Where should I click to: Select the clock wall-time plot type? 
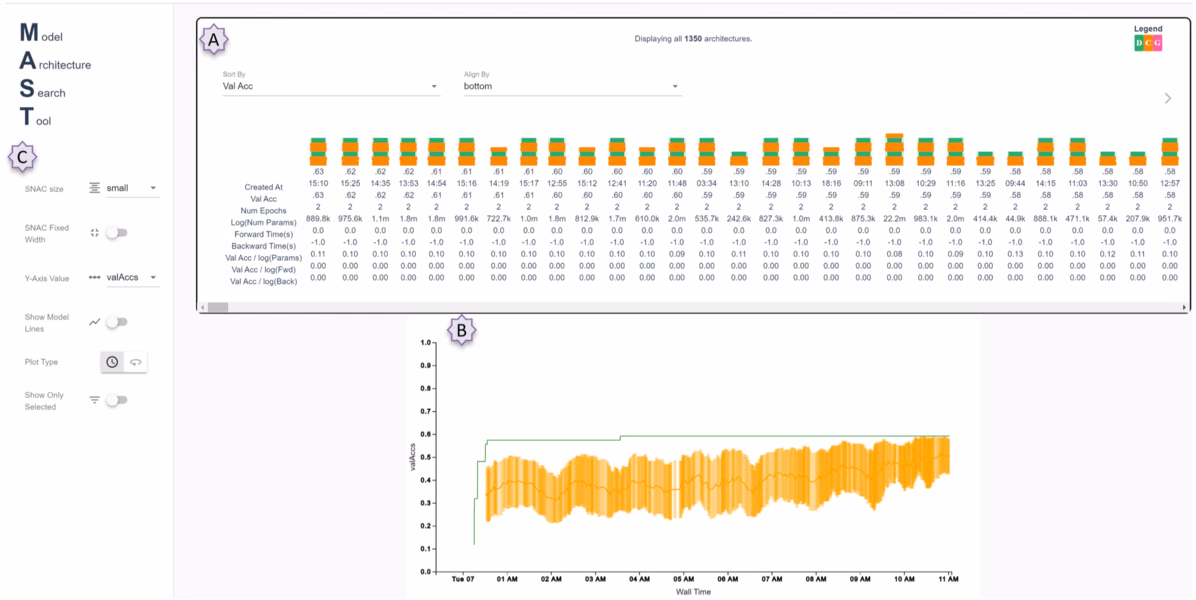pyautogui.click(x=112, y=362)
